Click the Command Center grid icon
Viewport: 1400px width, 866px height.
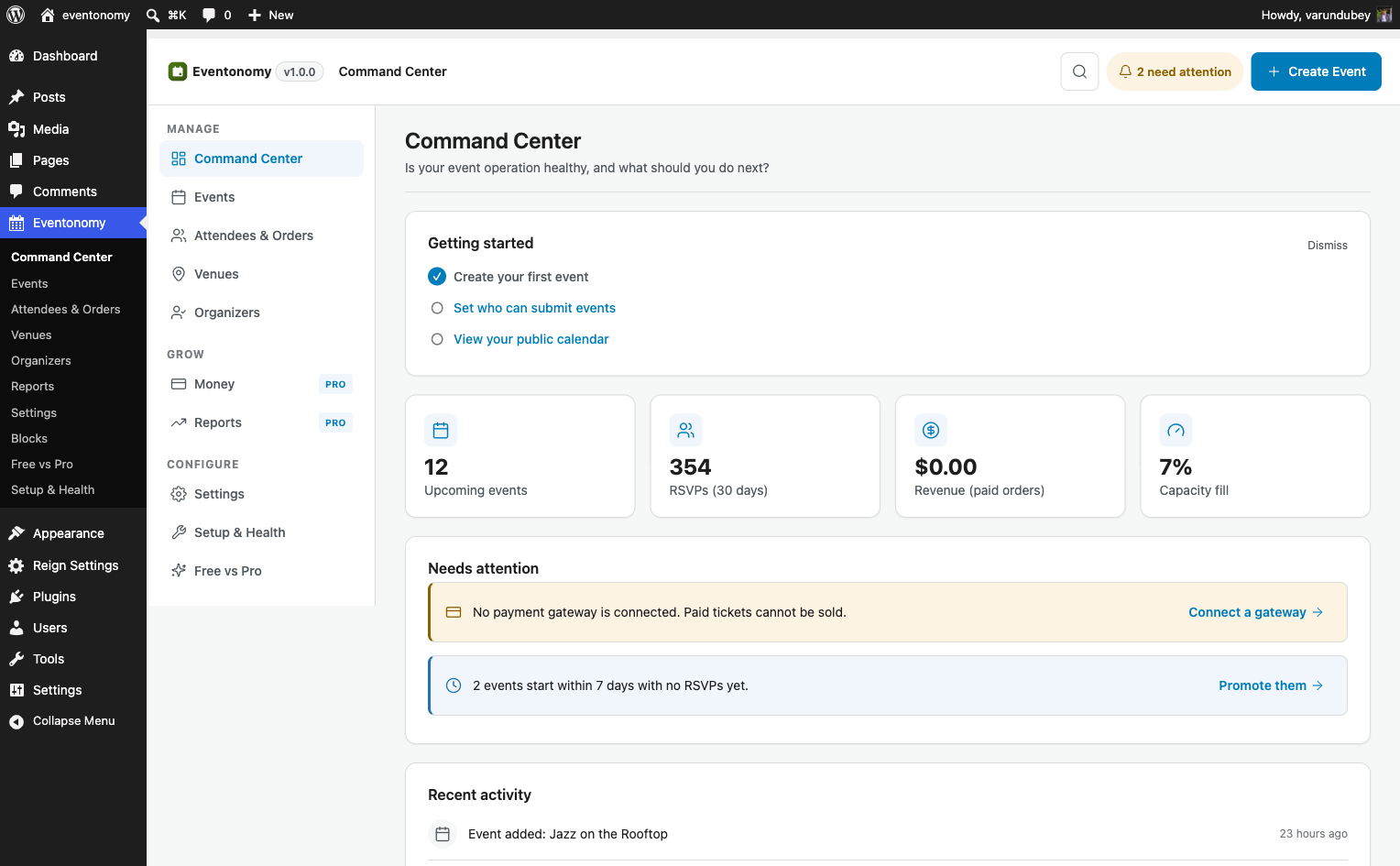click(x=179, y=159)
